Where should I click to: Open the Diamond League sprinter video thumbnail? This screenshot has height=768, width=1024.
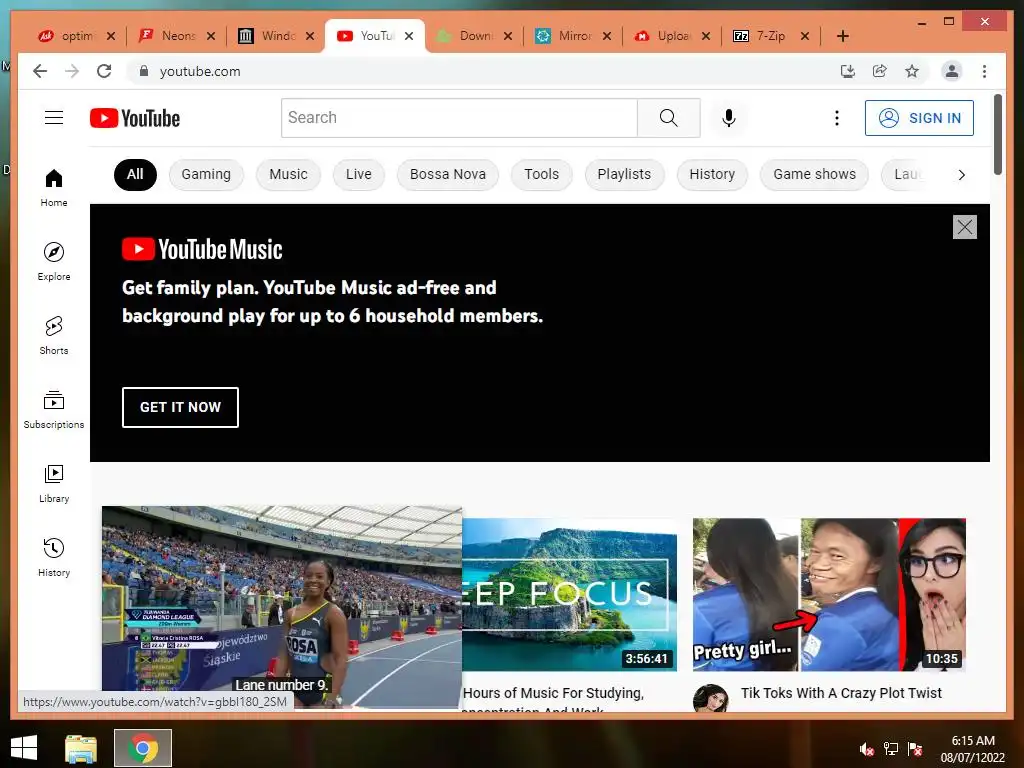[281, 607]
